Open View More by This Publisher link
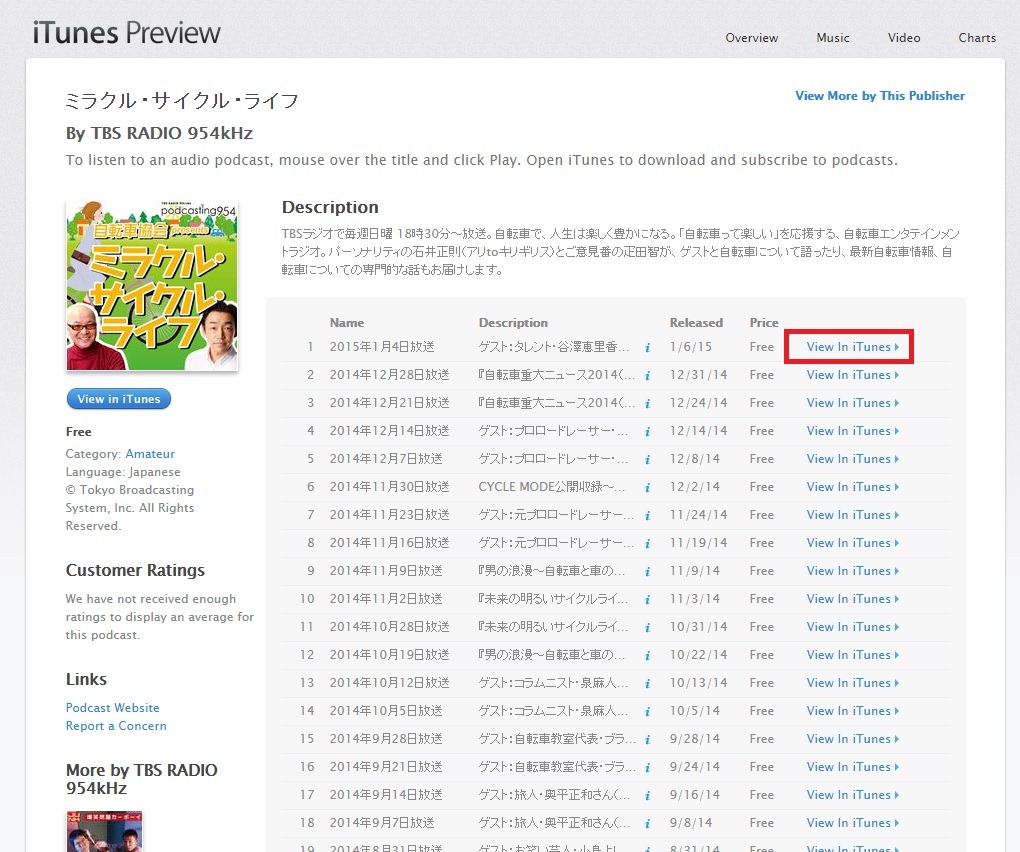 click(x=879, y=96)
